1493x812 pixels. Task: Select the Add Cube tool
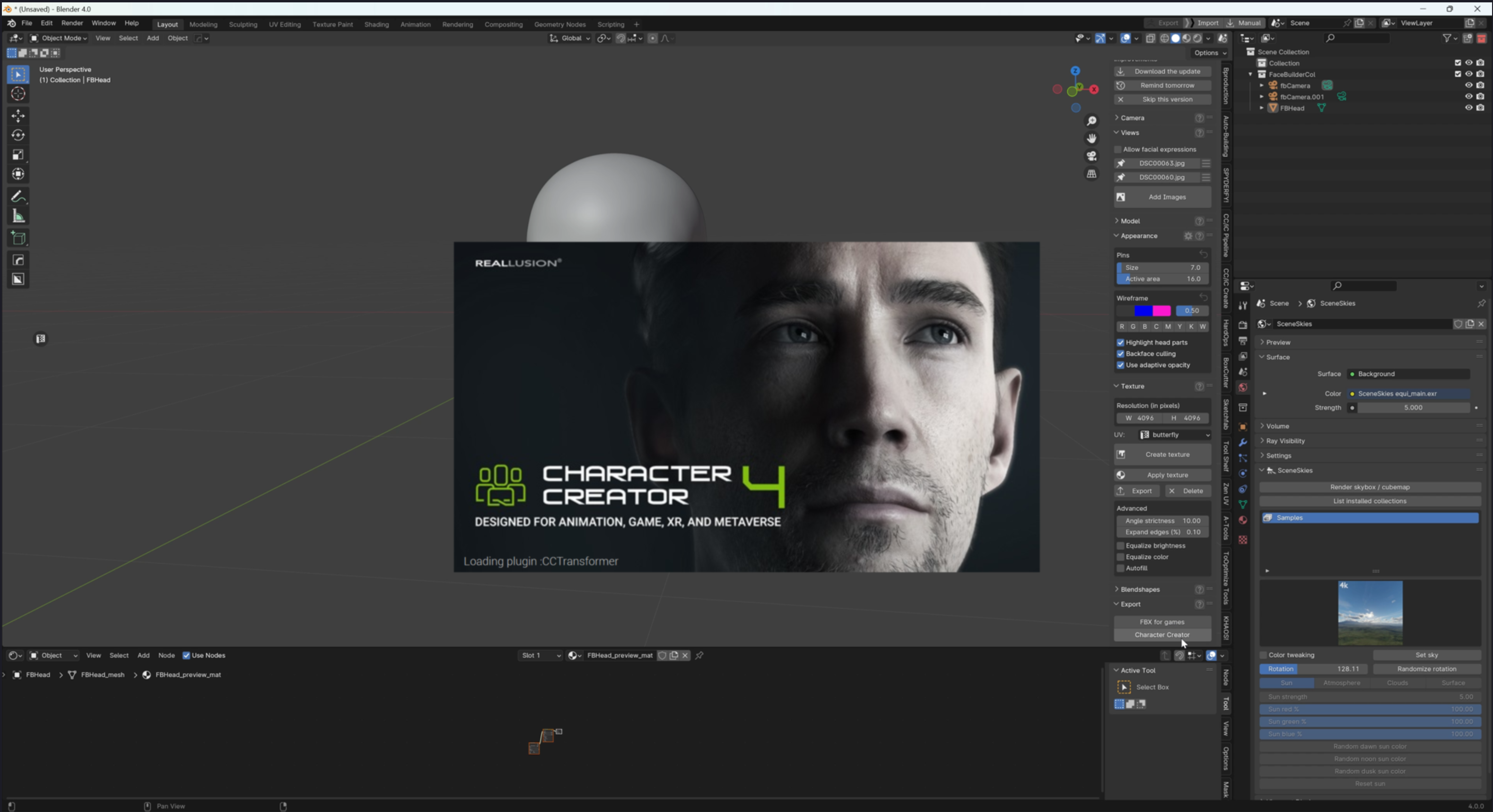(18, 238)
